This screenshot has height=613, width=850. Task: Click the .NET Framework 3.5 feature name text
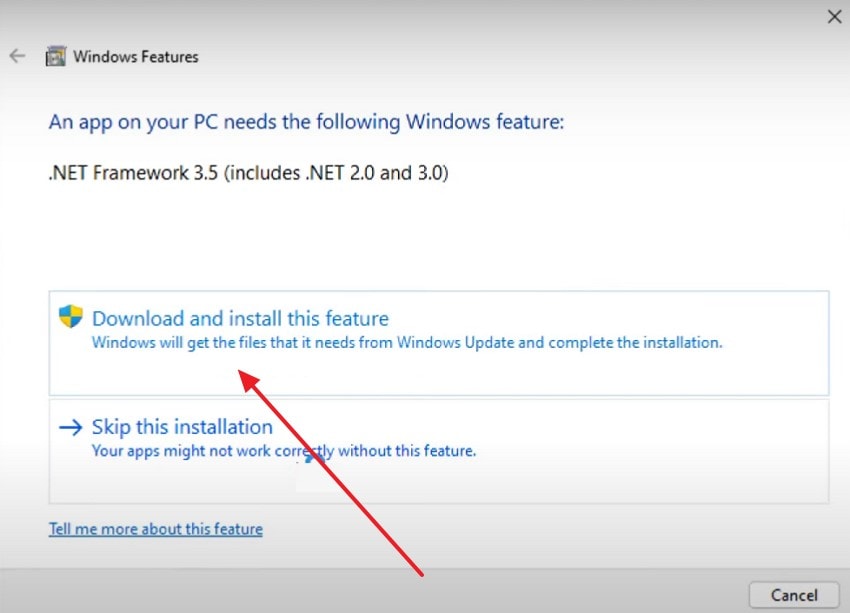pyautogui.click(x=248, y=173)
